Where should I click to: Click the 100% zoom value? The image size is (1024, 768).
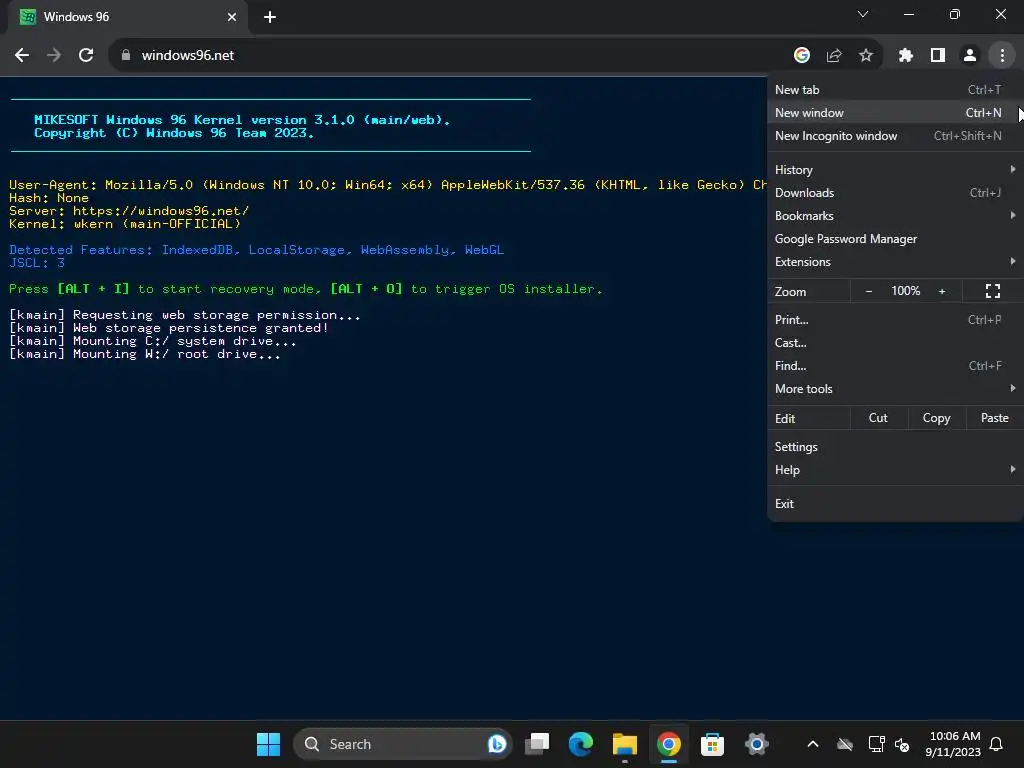[x=905, y=291]
